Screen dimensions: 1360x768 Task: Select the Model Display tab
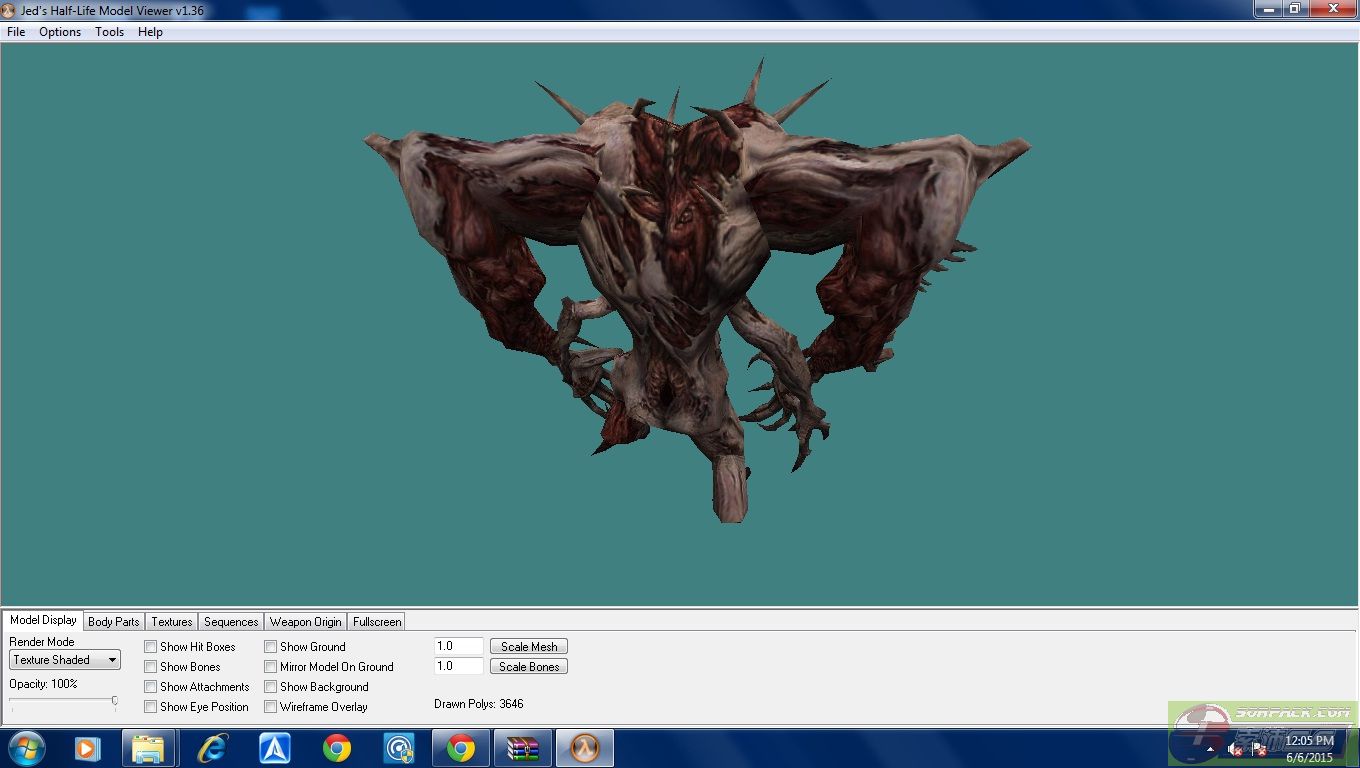[x=43, y=620]
